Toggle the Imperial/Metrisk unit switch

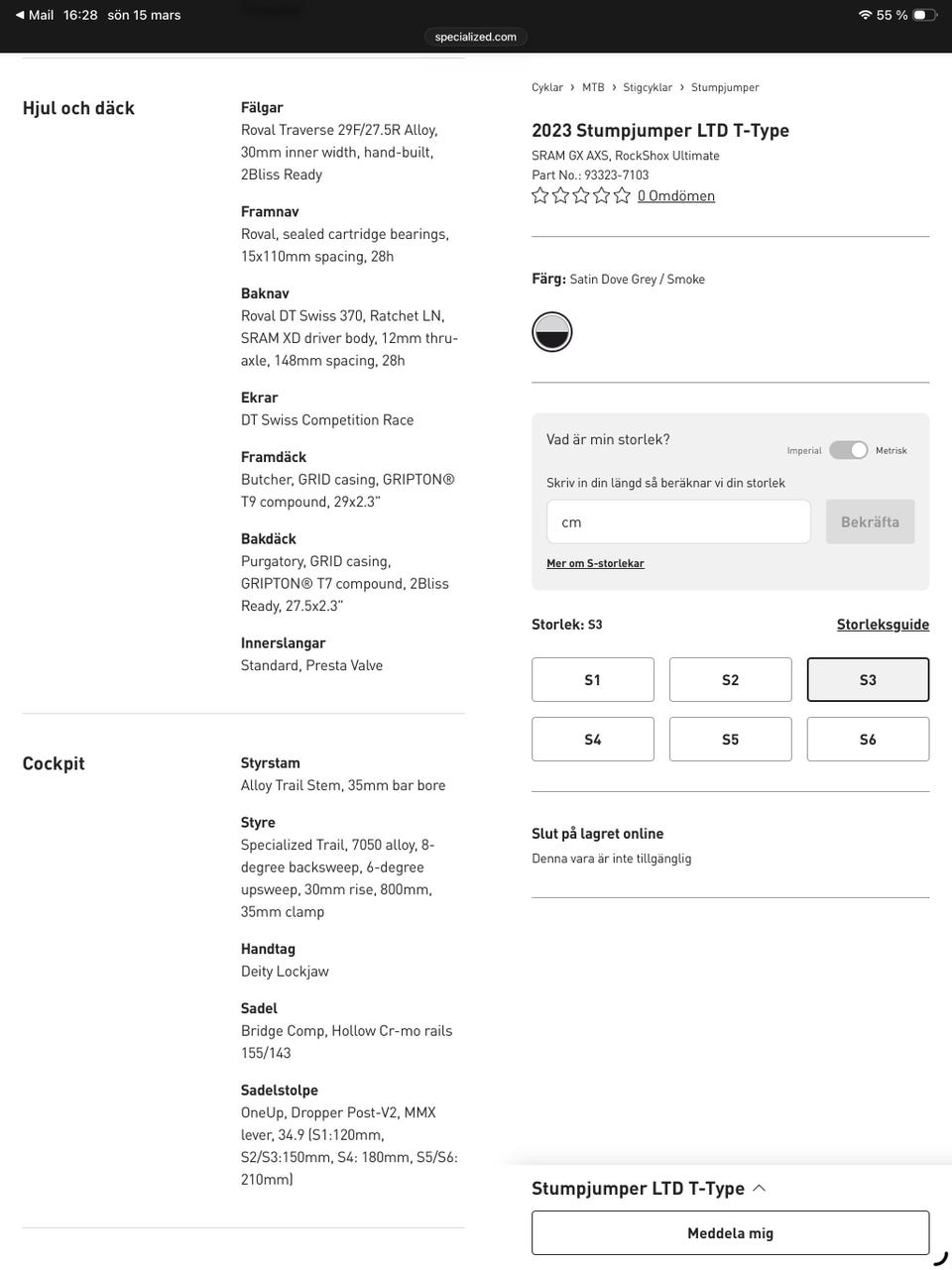coord(849,450)
